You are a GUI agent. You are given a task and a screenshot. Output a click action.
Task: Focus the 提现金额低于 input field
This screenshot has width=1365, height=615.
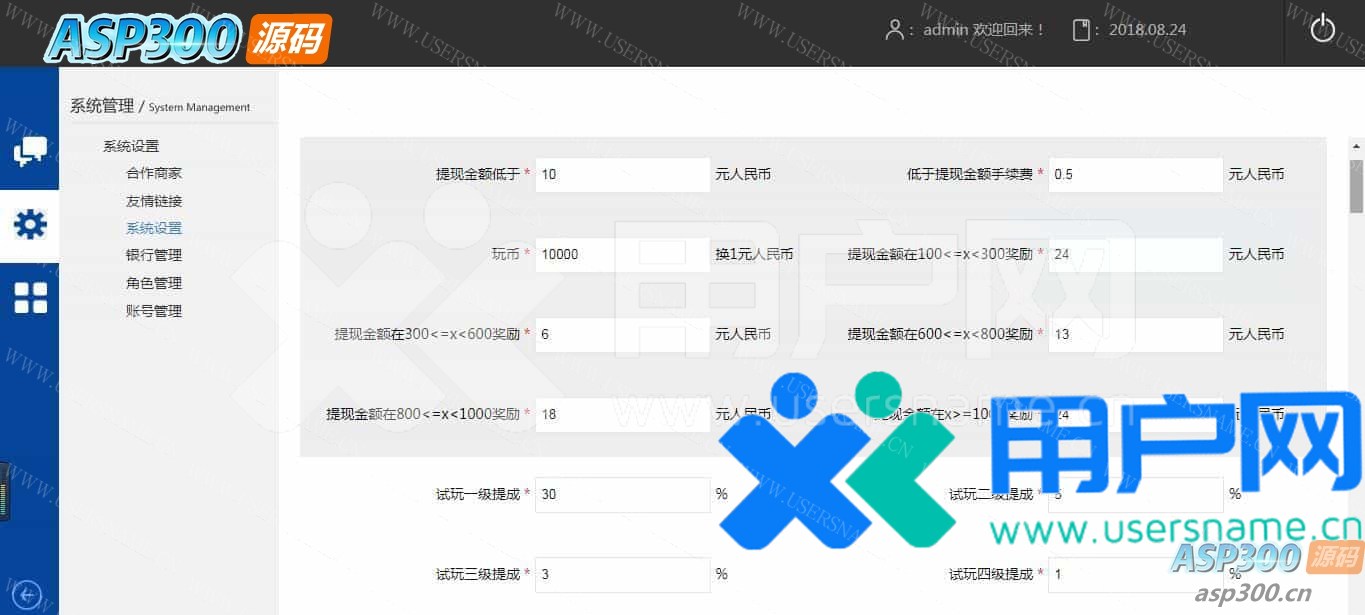(622, 174)
